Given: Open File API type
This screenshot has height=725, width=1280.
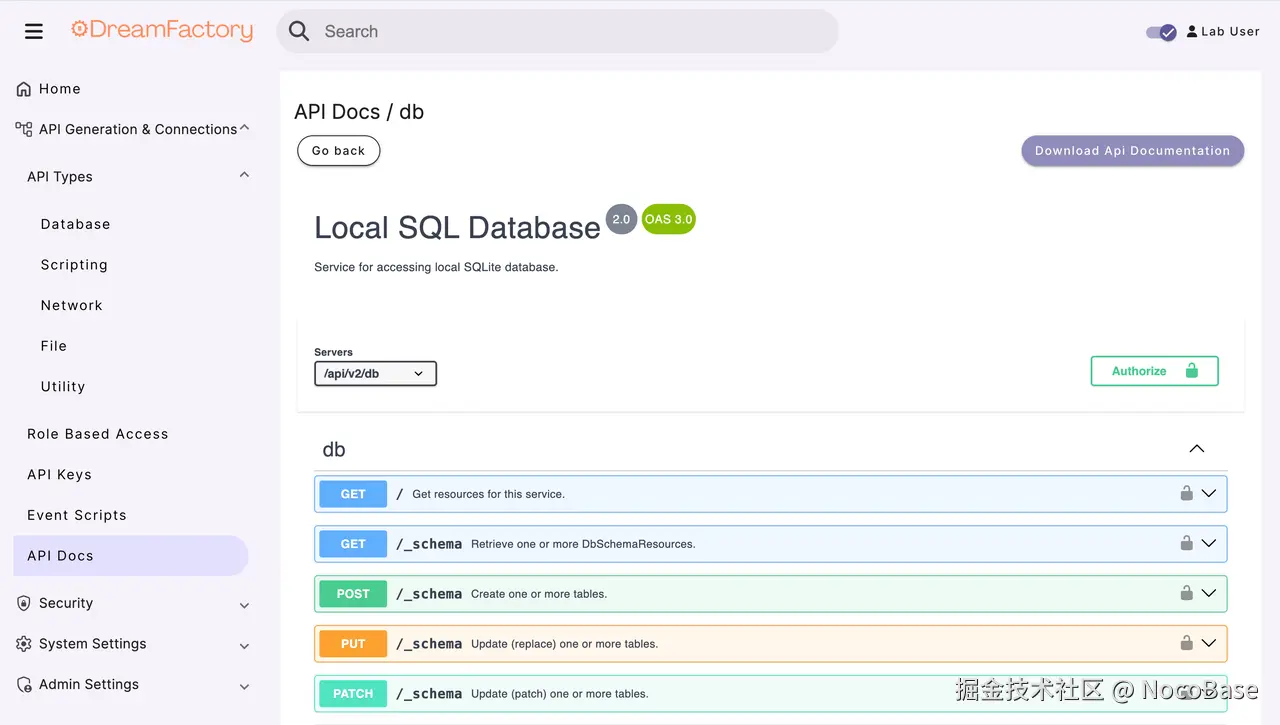Looking at the screenshot, I should click(x=54, y=346).
